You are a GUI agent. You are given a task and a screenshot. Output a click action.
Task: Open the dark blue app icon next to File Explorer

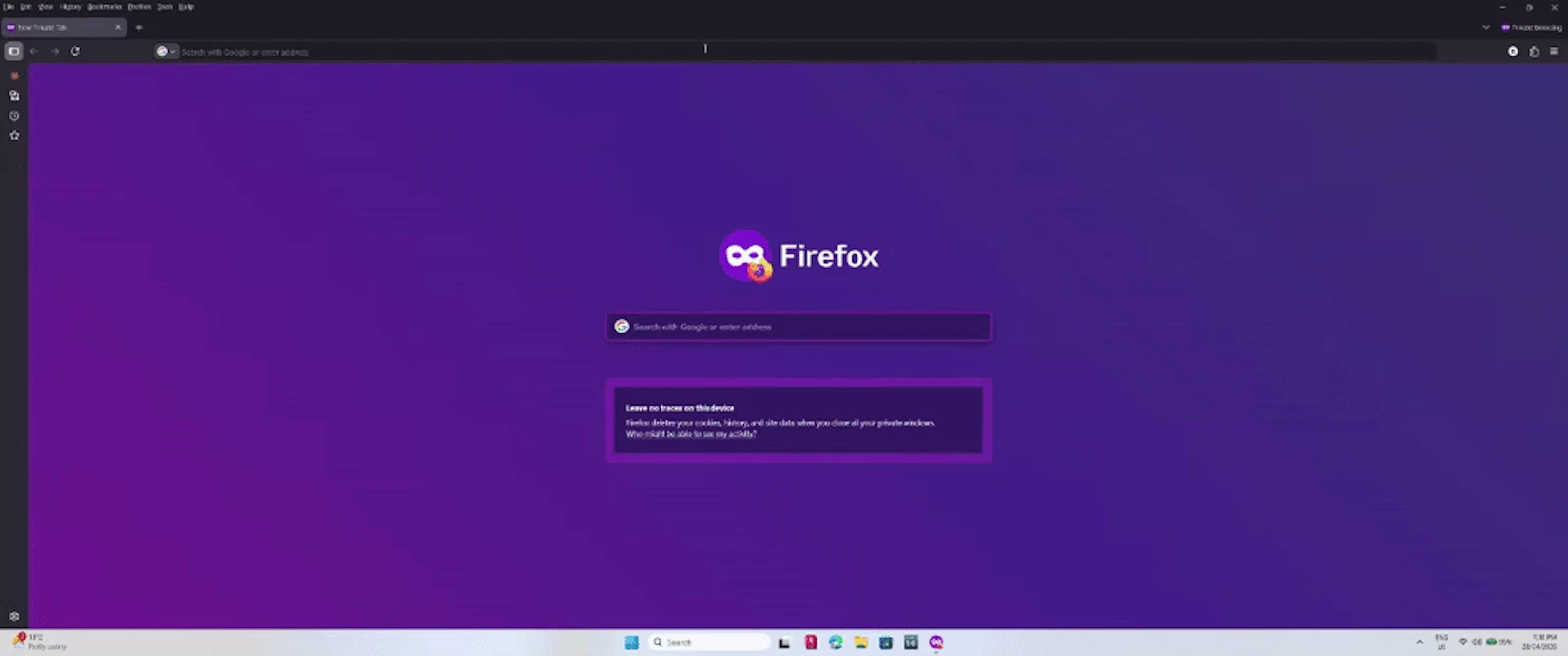(886, 642)
